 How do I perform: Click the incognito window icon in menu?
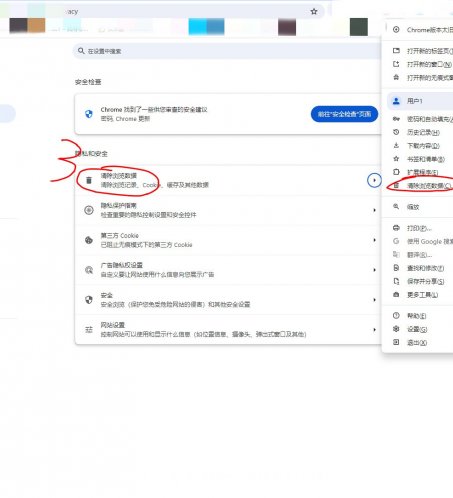click(x=396, y=77)
